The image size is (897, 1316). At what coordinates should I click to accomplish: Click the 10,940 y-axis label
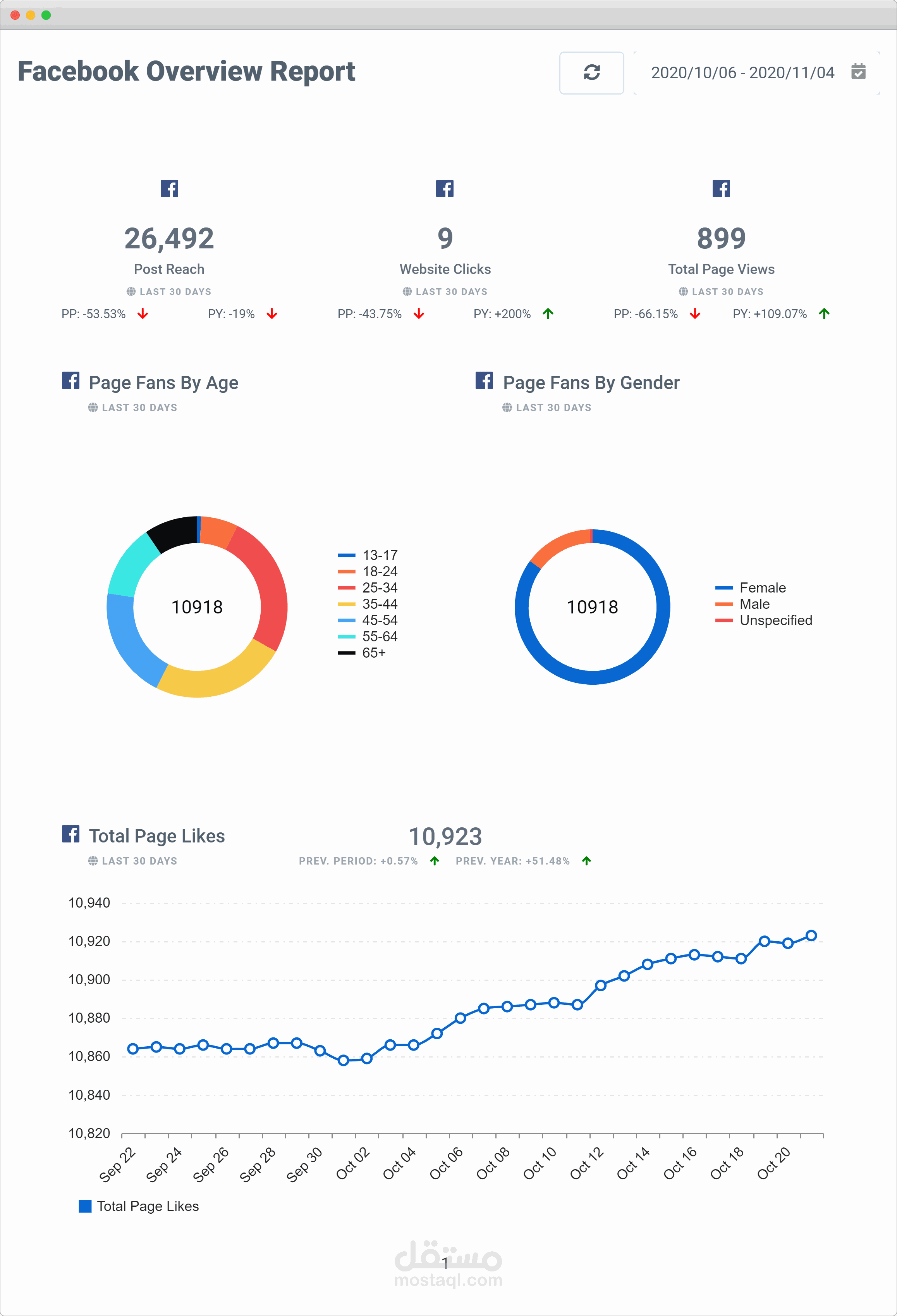(x=89, y=903)
